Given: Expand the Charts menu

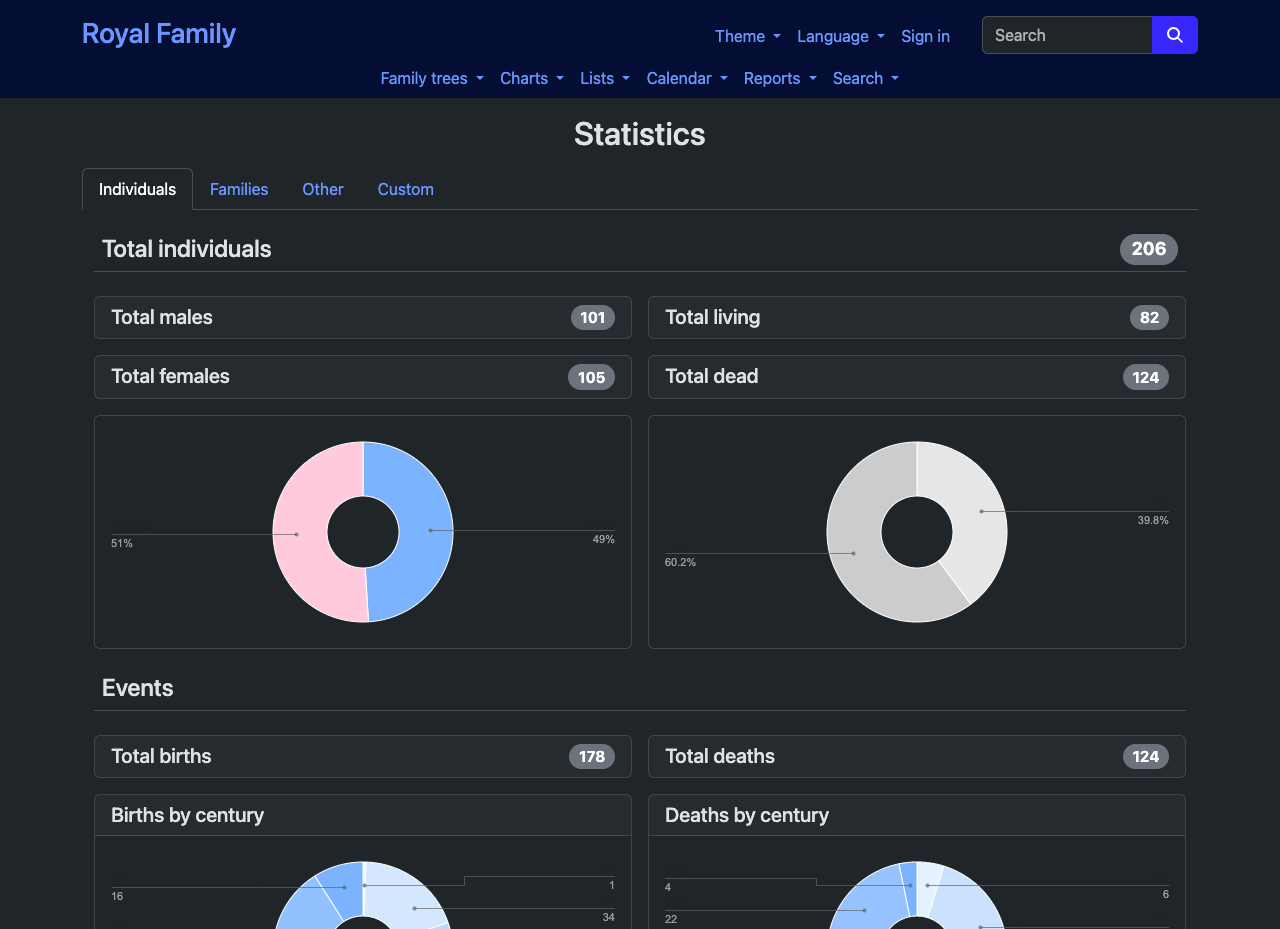Looking at the screenshot, I should (532, 78).
